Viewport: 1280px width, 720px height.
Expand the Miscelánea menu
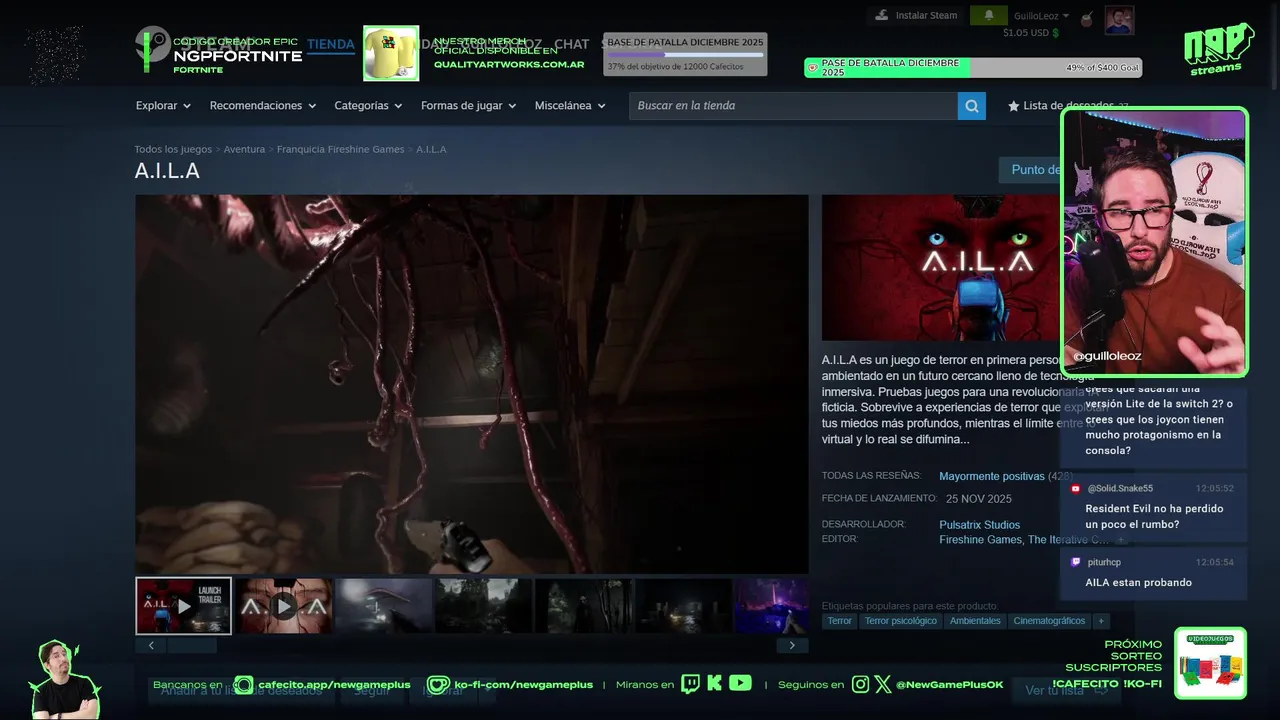(570, 106)
